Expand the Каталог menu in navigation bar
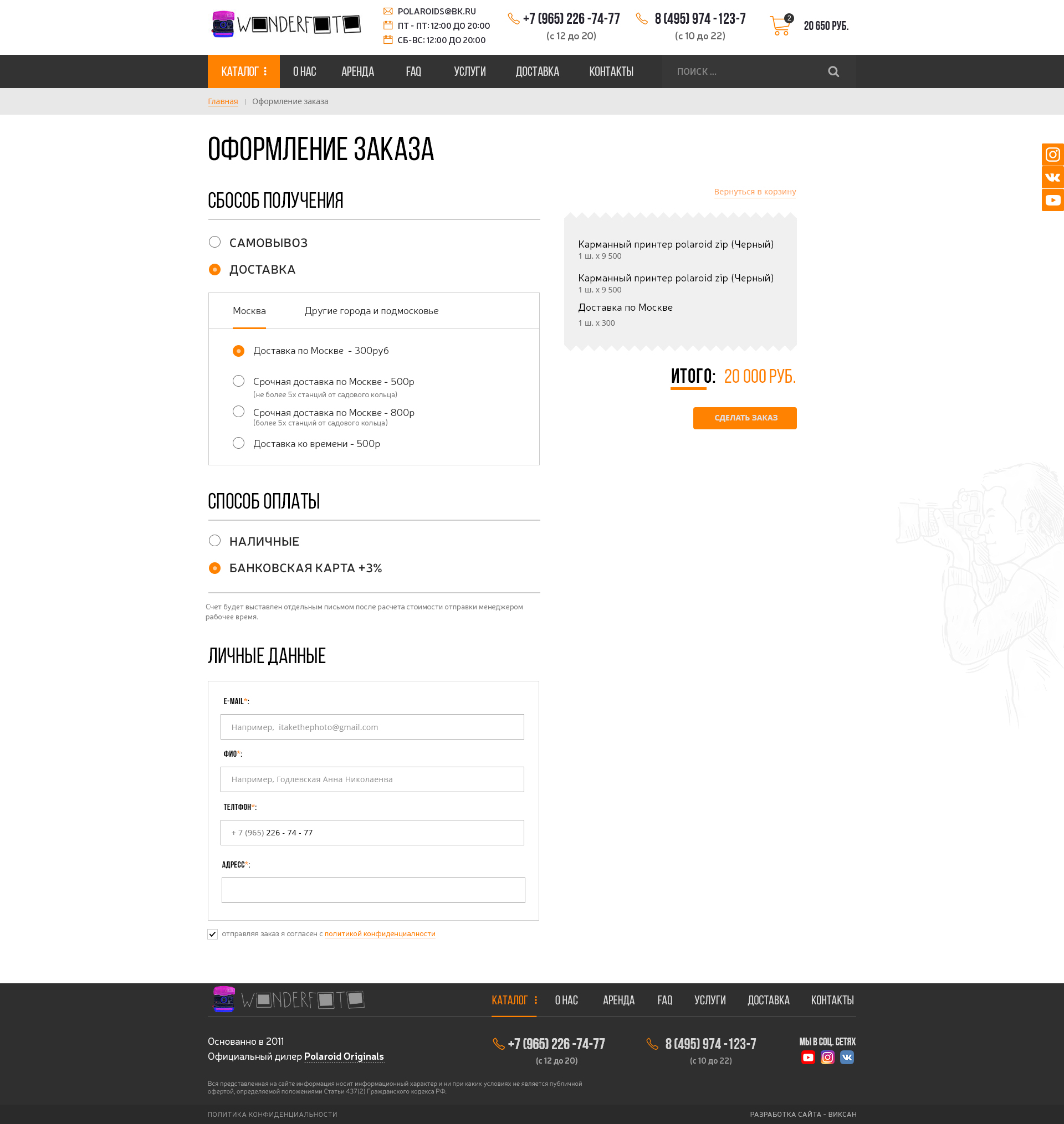The height and width of the screenshot is (1124, 1064). point(243,71)
